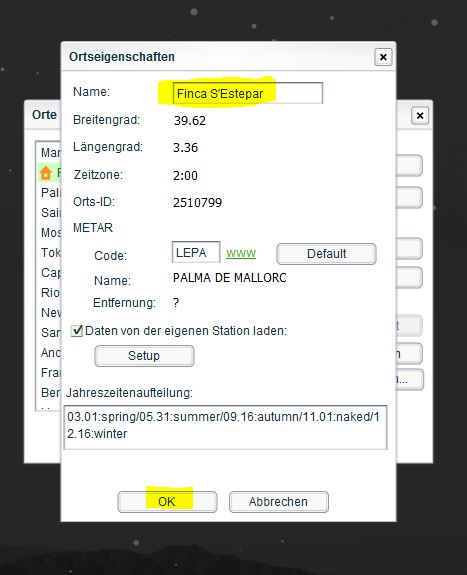Click the orange home icon in the list
This screenshot has width=467, height=575.
pos(46,173)
